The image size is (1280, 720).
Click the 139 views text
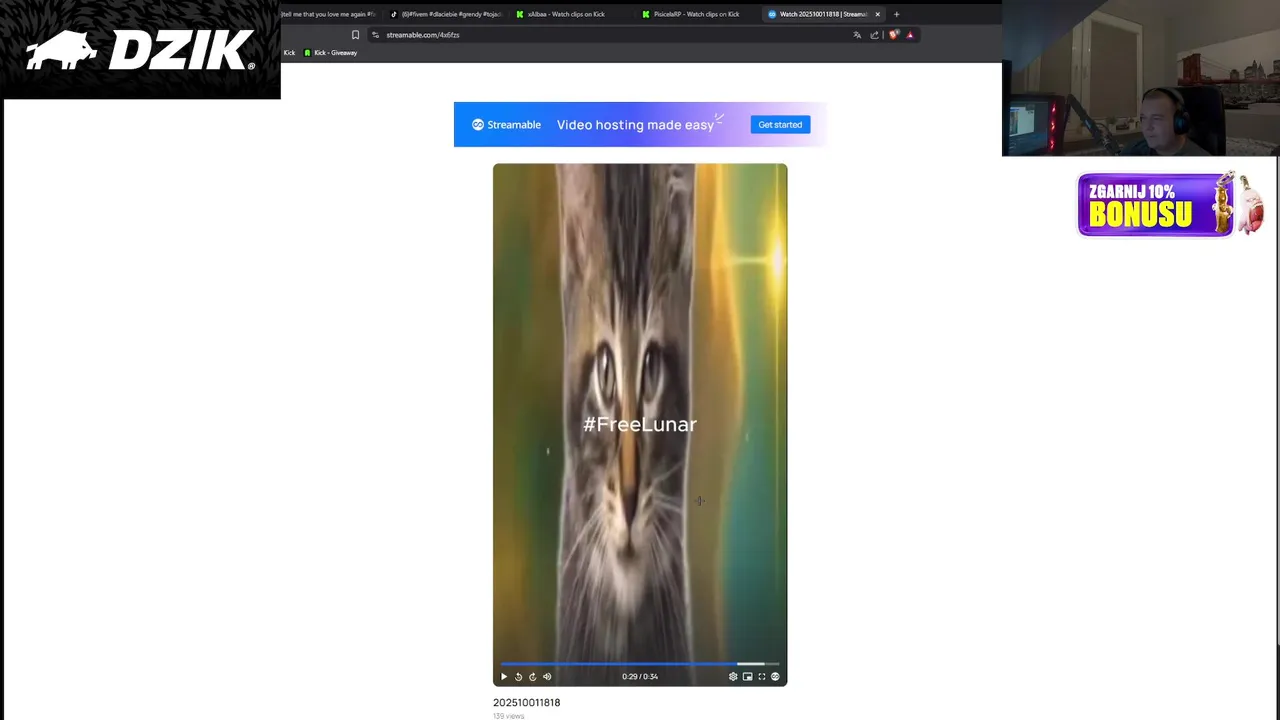pyautogui.click(x=508, y=716)
